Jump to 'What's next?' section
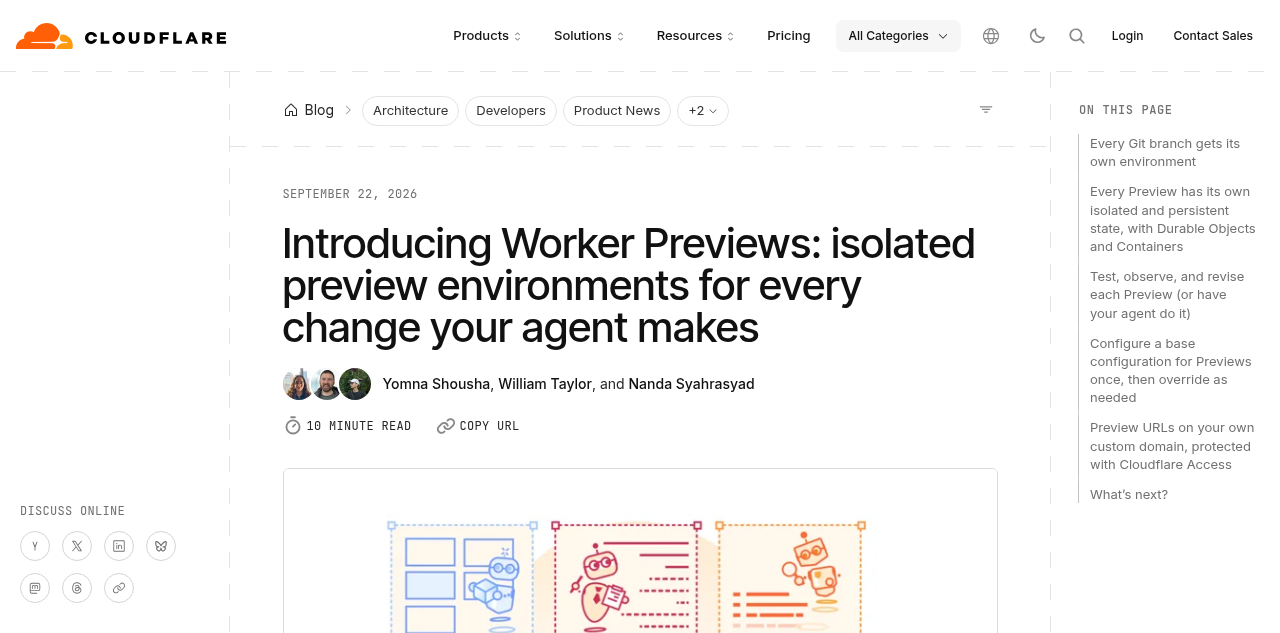 pyautogui.click(x=1129, y=495)
